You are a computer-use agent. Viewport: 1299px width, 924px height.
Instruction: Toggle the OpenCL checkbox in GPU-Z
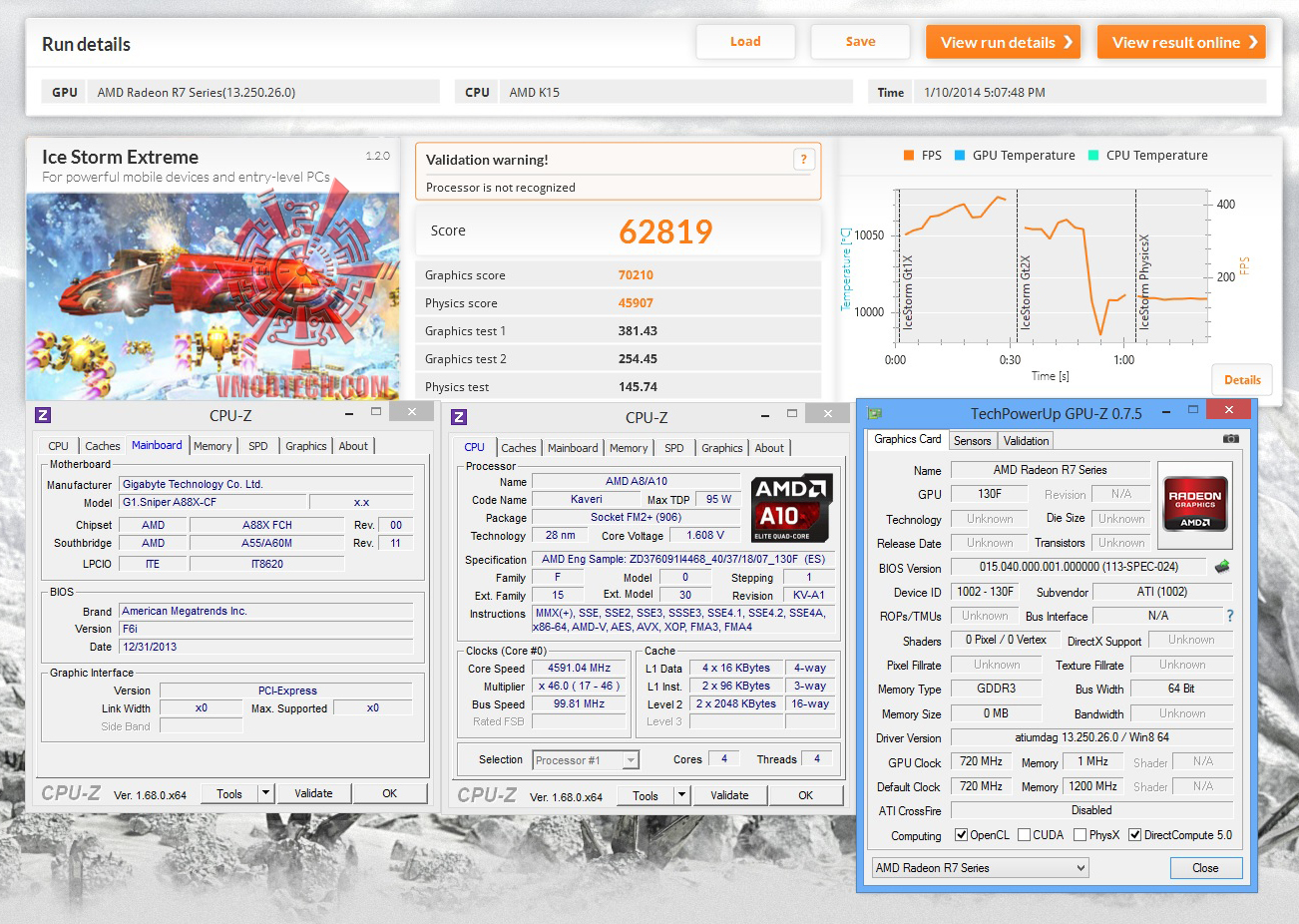[961, 835]
